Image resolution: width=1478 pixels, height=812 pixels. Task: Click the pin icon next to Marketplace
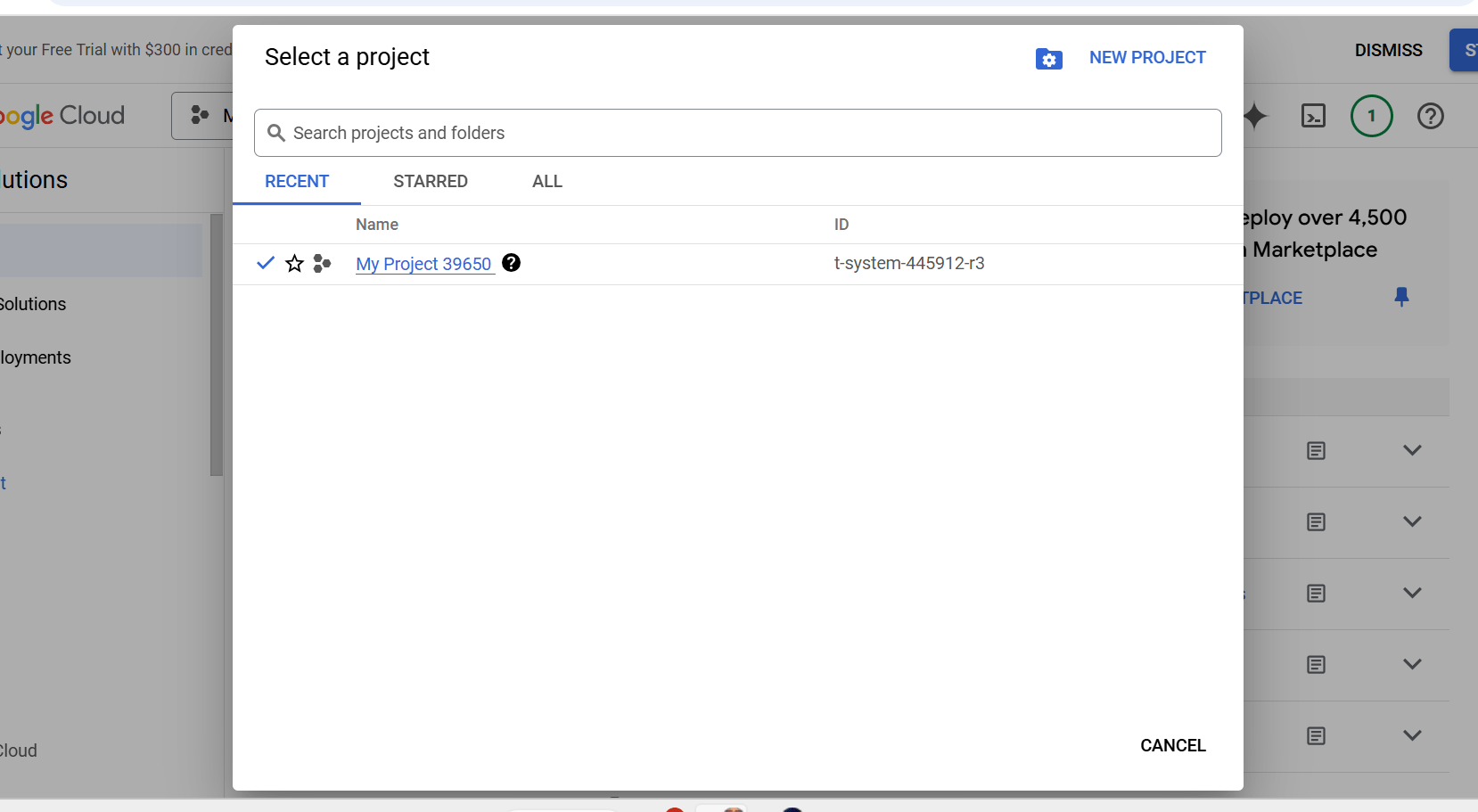point(1401,298)
